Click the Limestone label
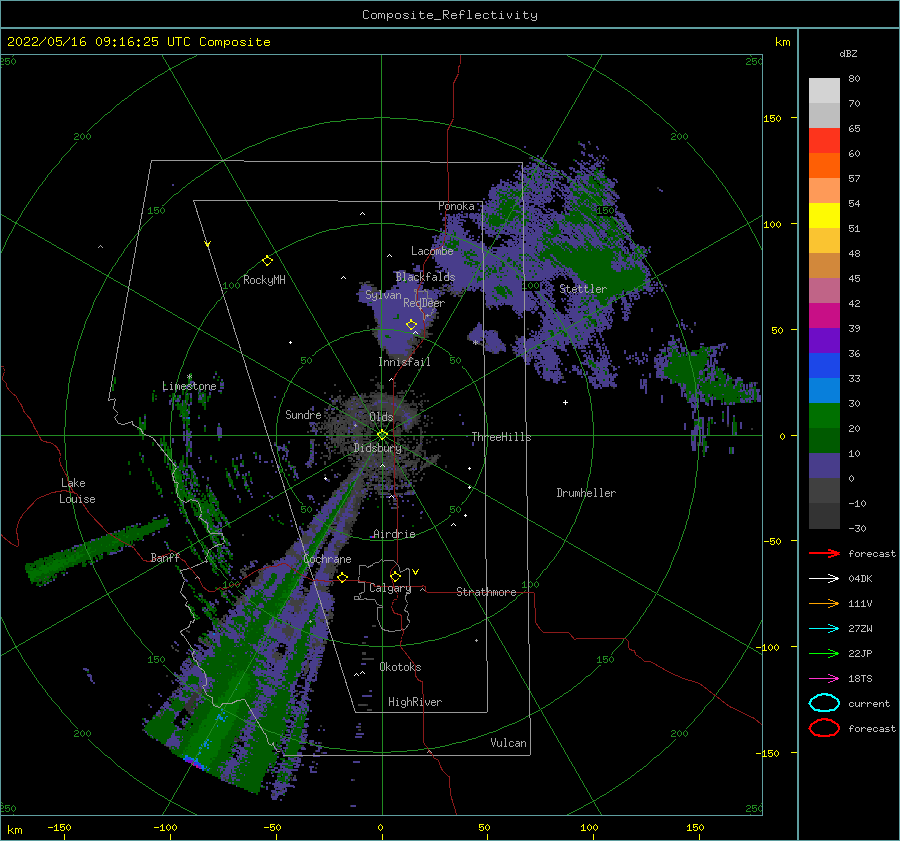The image size is (900, 841). (189, 386)
